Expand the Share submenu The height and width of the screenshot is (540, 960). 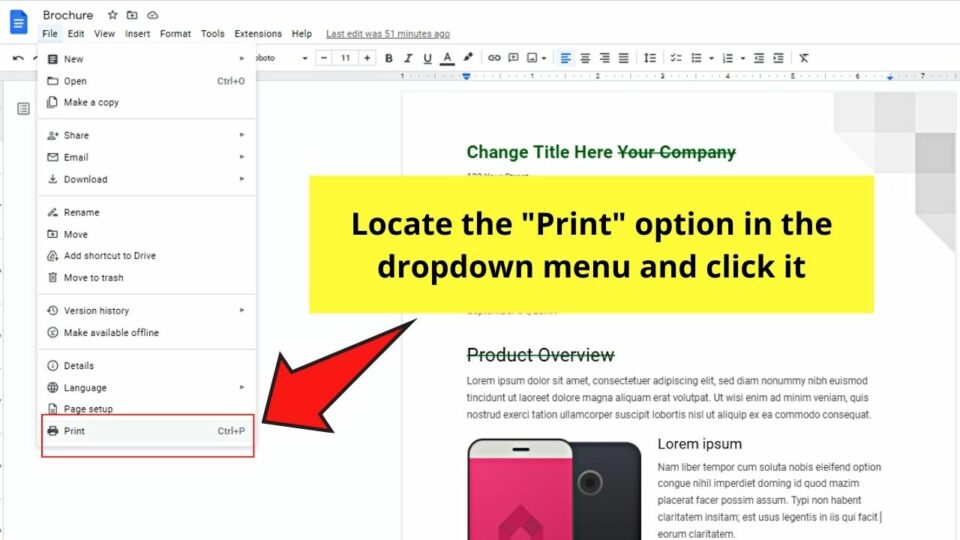tap(242, 135)
